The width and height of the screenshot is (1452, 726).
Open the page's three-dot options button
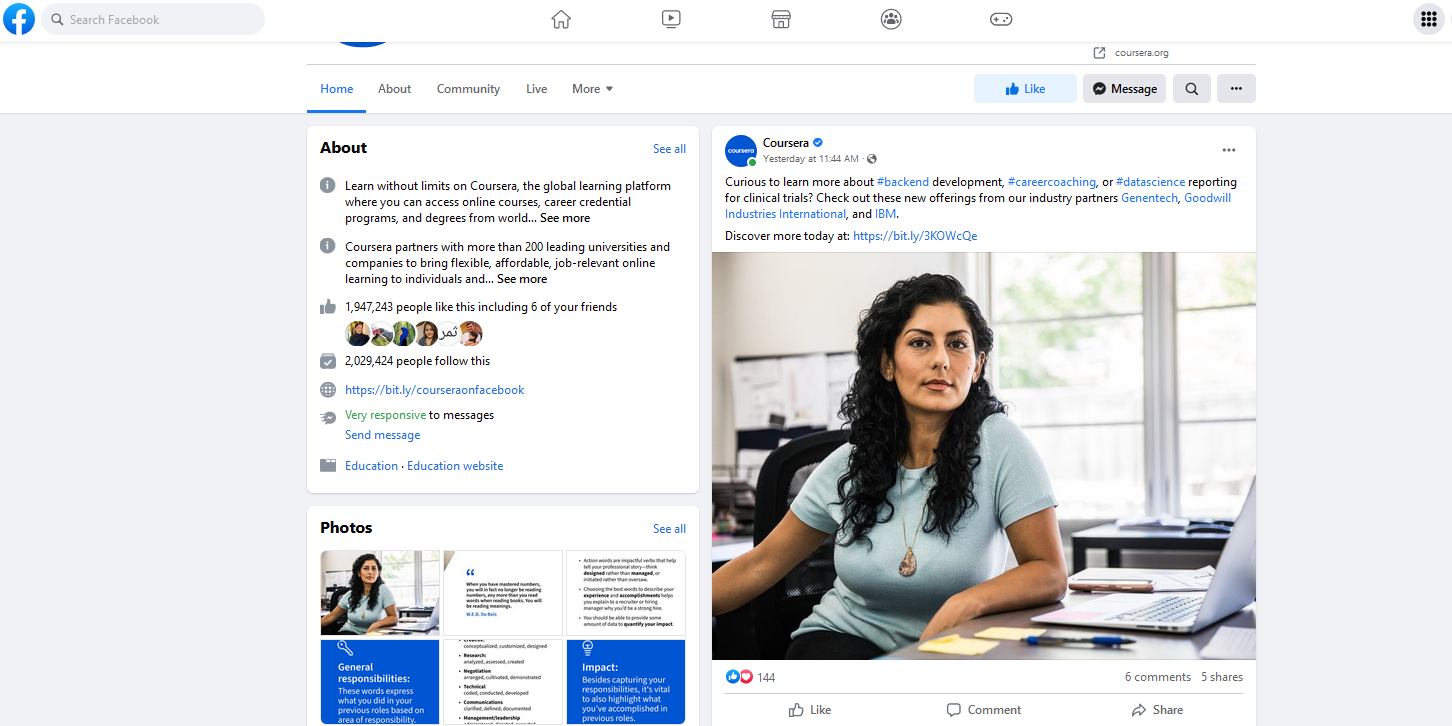(x=1236, y=89)
